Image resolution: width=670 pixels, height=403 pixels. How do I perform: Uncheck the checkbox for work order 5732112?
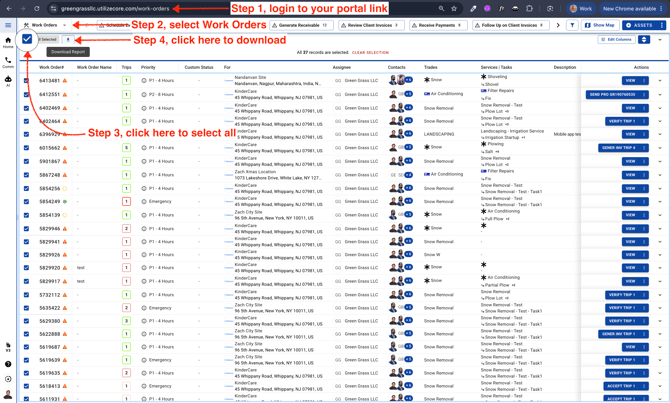(x=26, y=295)
